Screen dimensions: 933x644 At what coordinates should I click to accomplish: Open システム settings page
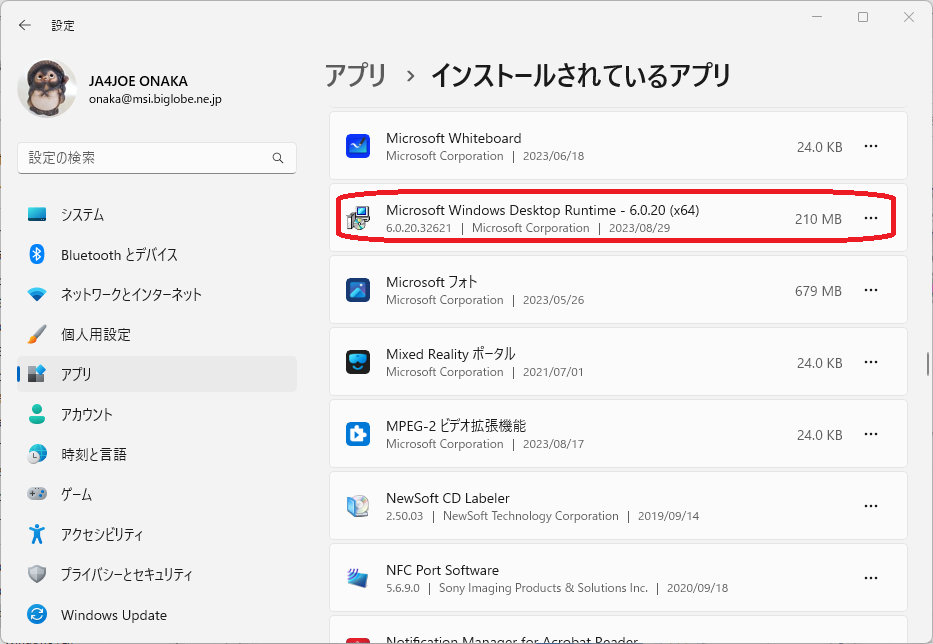point(157,214)
